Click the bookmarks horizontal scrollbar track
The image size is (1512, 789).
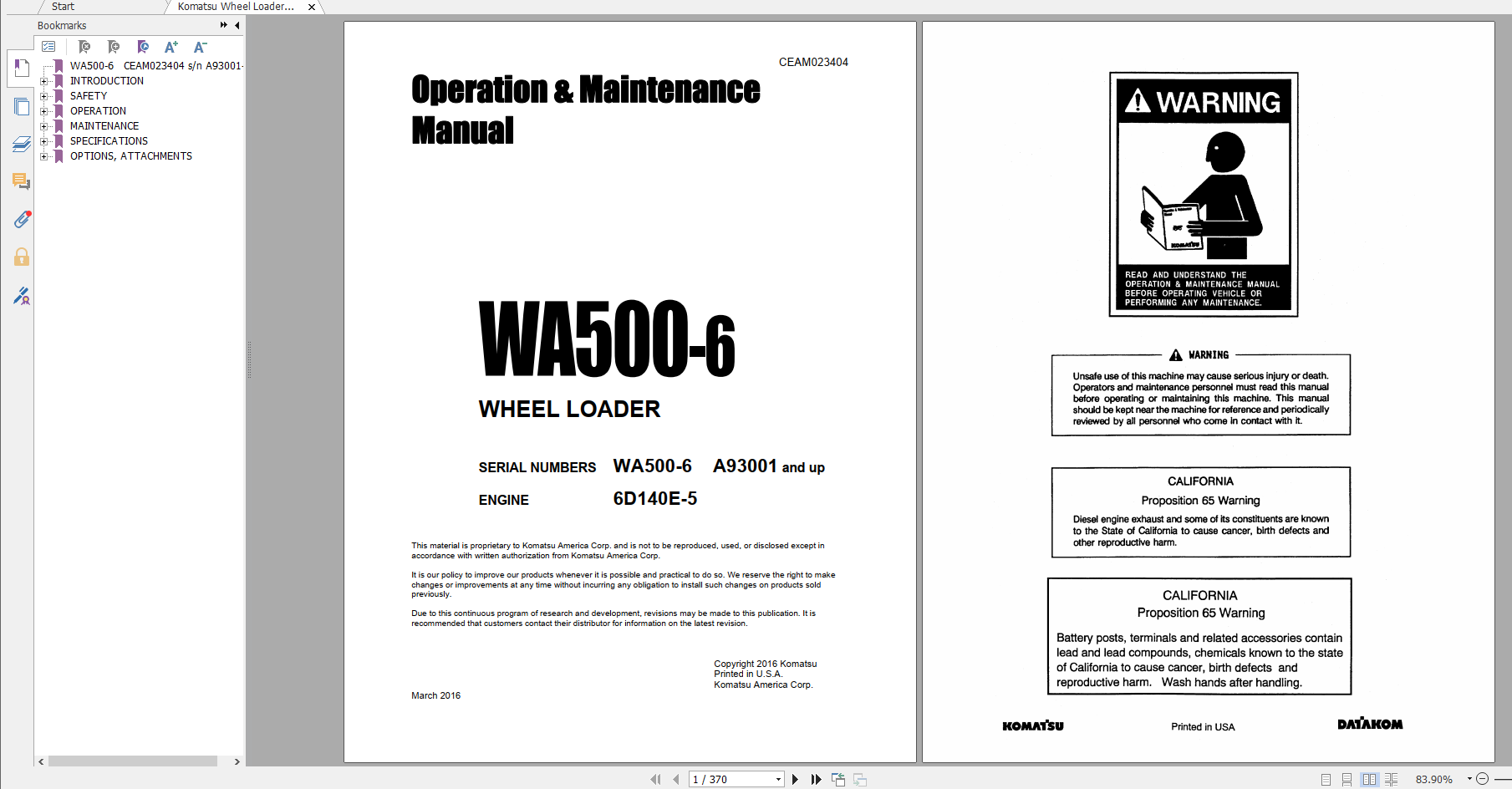tap(133, 761)
